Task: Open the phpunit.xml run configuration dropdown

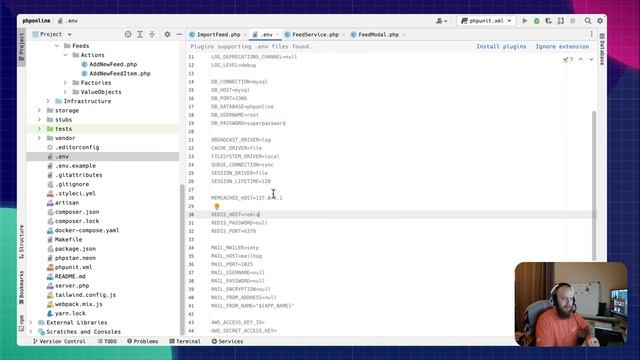Action: pos(486,21)
